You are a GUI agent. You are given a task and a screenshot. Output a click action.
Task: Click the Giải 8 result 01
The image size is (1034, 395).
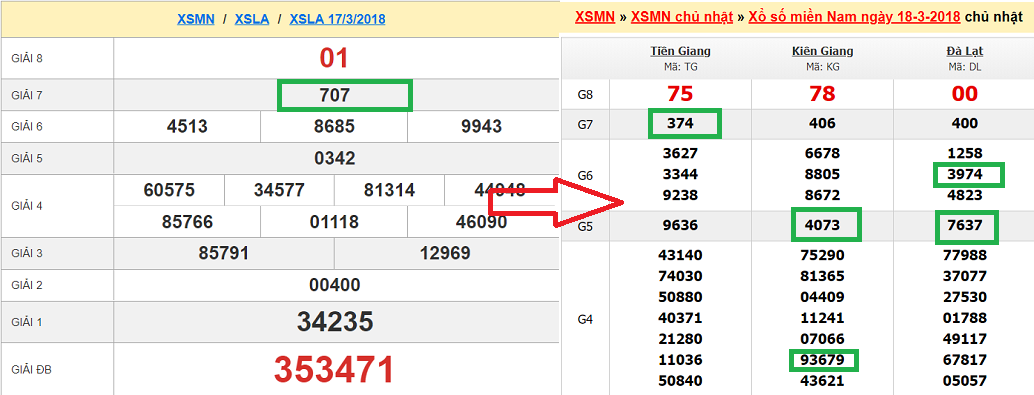tap(334, 58)
